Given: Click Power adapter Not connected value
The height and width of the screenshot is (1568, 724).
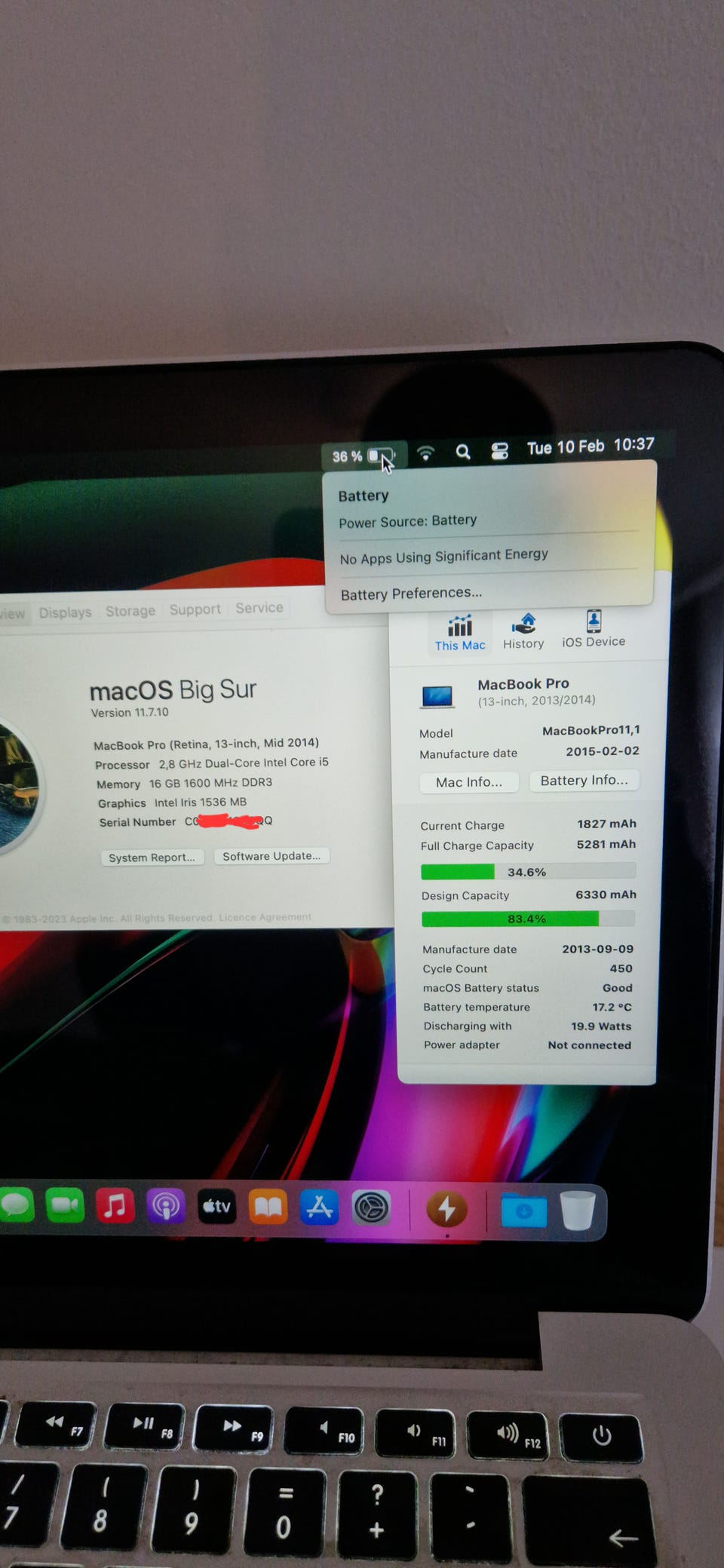Looking at the screenshot, I should point(590,1045).
